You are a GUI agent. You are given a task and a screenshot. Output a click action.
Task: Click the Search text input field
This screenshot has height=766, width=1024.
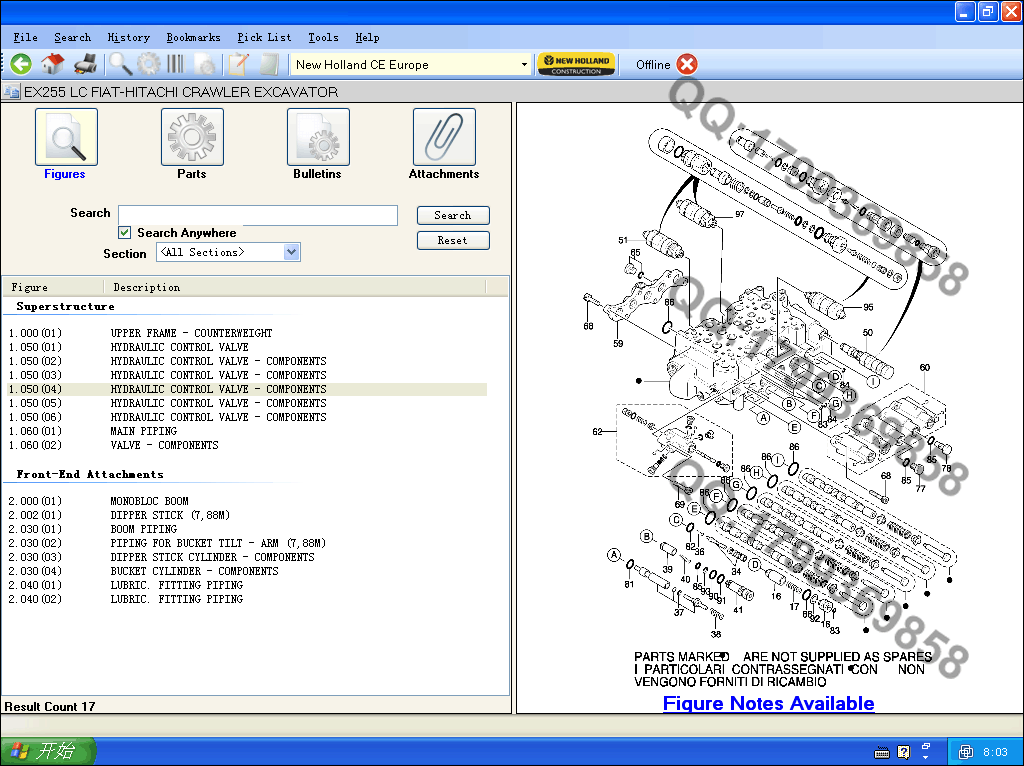click(x=257, y=215)
